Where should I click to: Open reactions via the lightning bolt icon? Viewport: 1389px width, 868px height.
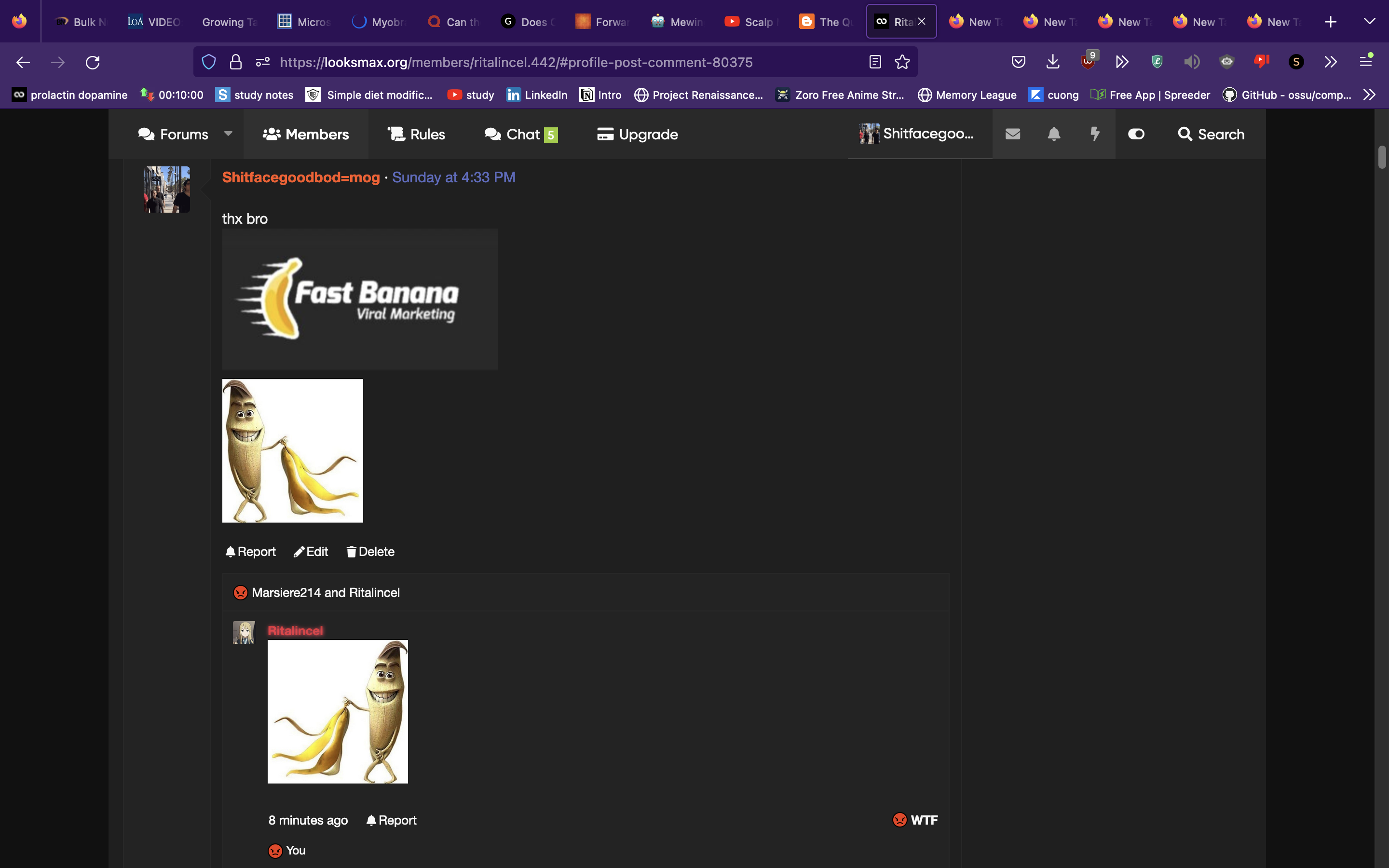coord(1095,134)
